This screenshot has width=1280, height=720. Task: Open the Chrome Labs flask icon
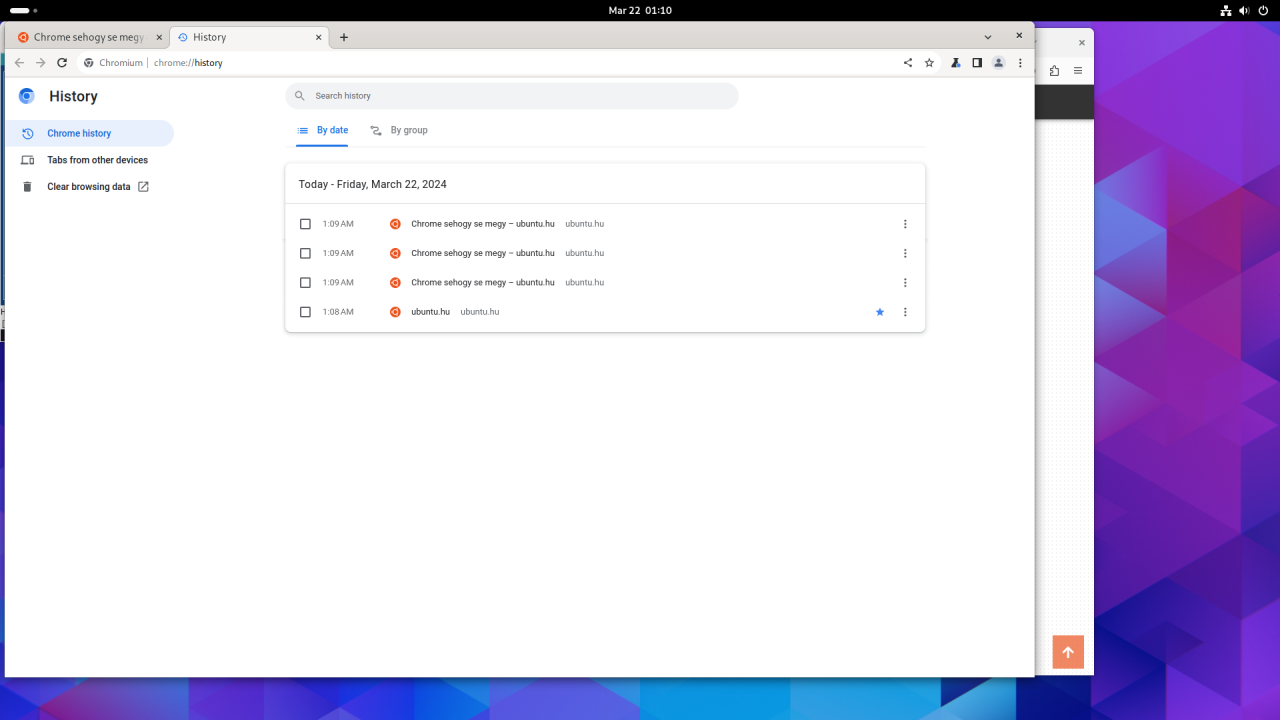coord(955,62)
